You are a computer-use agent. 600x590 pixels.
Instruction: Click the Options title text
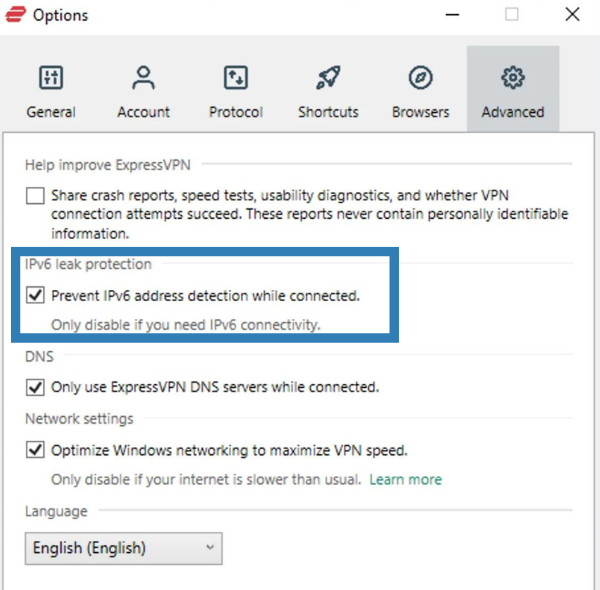pos(60,15)
